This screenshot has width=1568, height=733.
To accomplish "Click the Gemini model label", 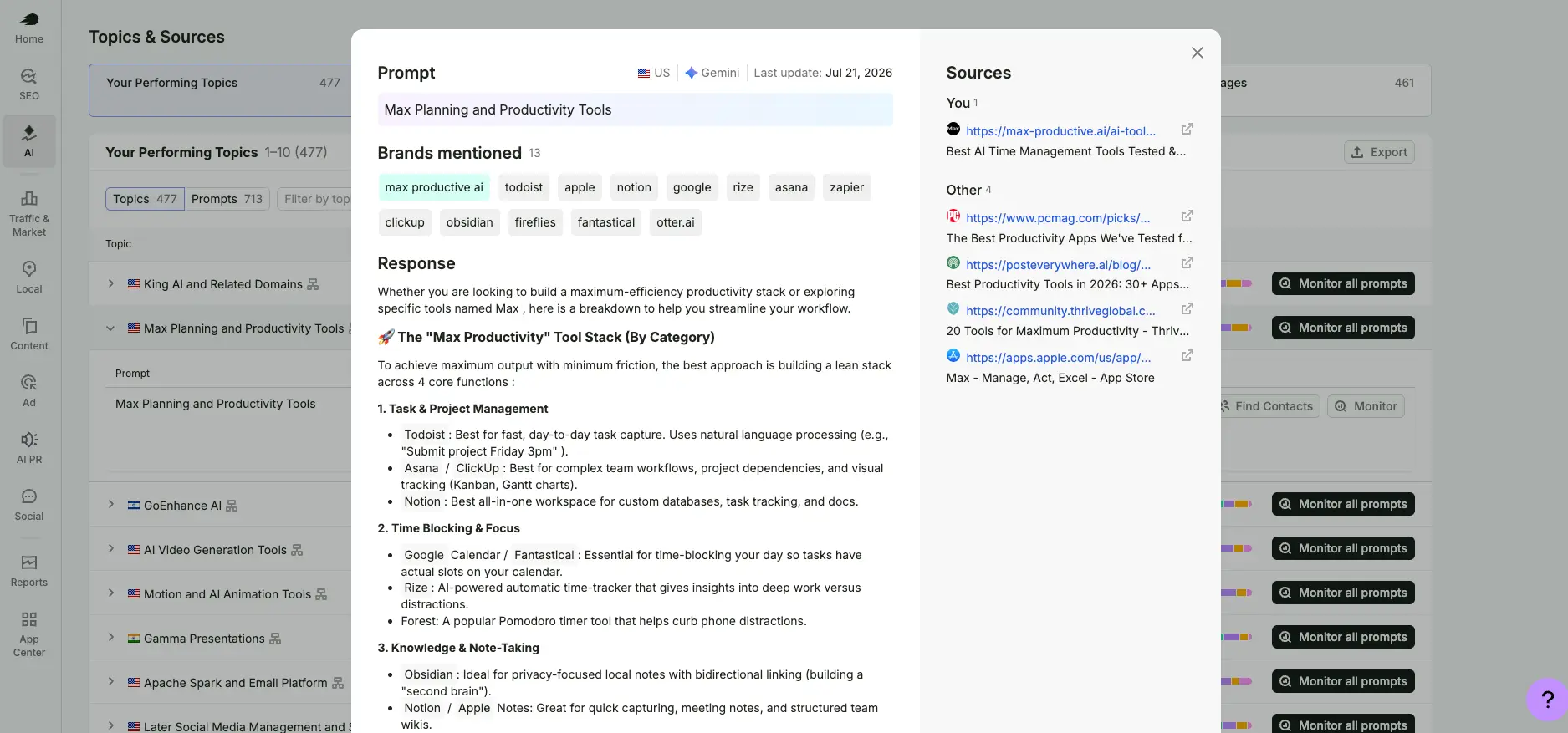I will [x=712, y=73].
